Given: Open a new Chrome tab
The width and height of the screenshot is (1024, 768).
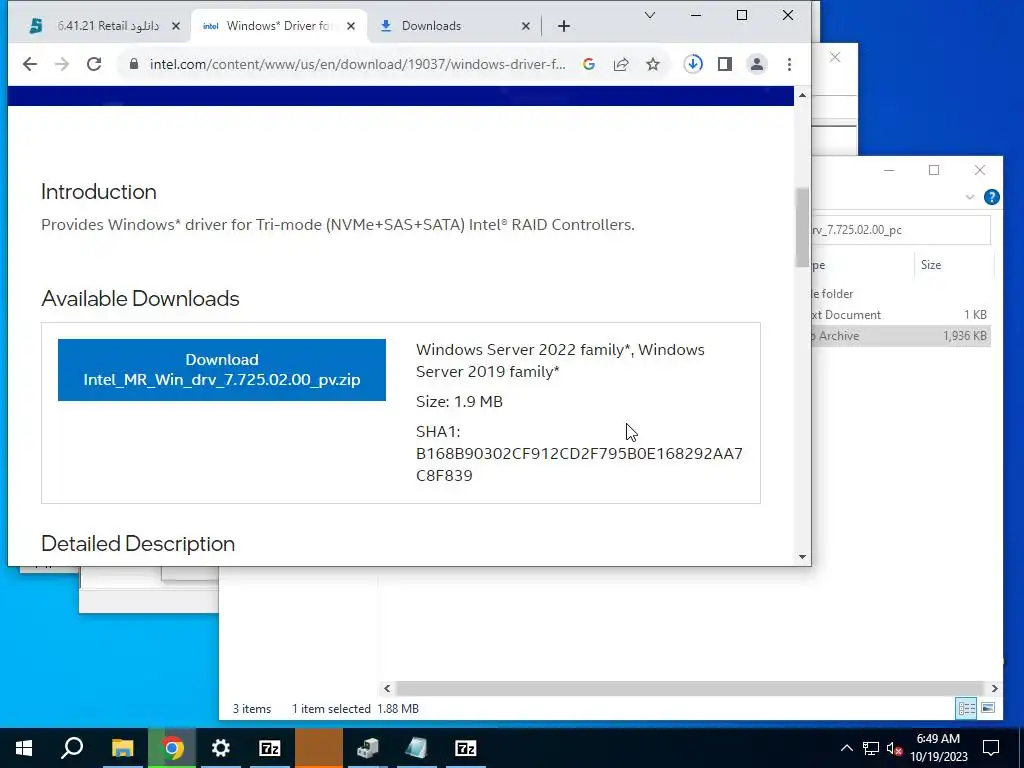Looking at the screenshot, I should 564,26.
